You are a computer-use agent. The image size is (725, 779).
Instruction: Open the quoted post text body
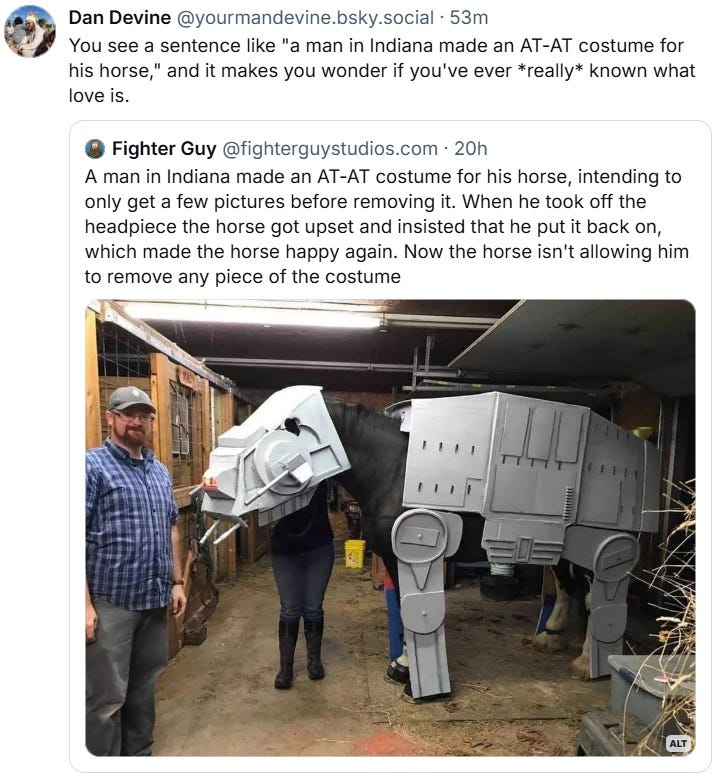click(x=387, y=227)
